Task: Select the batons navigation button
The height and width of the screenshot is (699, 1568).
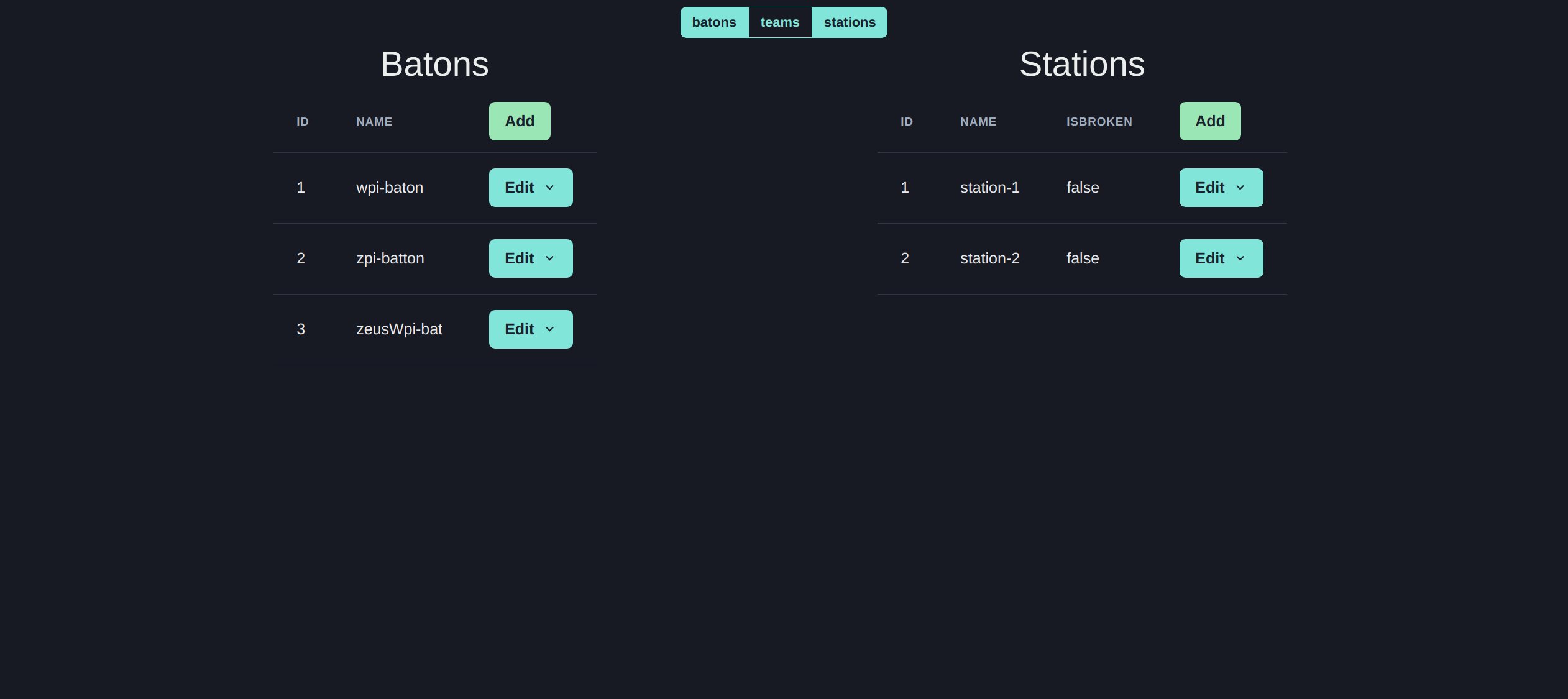Action: point(714,22)
